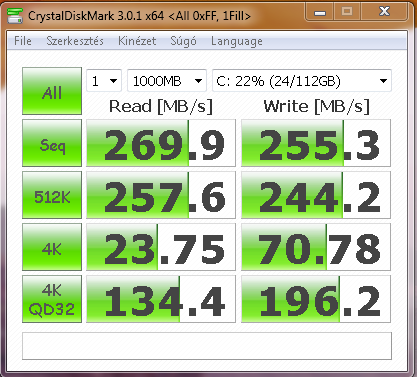Viewport: 417px width, 377px height.
Task: Open the Language menu
Action: [x=237, y=41]
